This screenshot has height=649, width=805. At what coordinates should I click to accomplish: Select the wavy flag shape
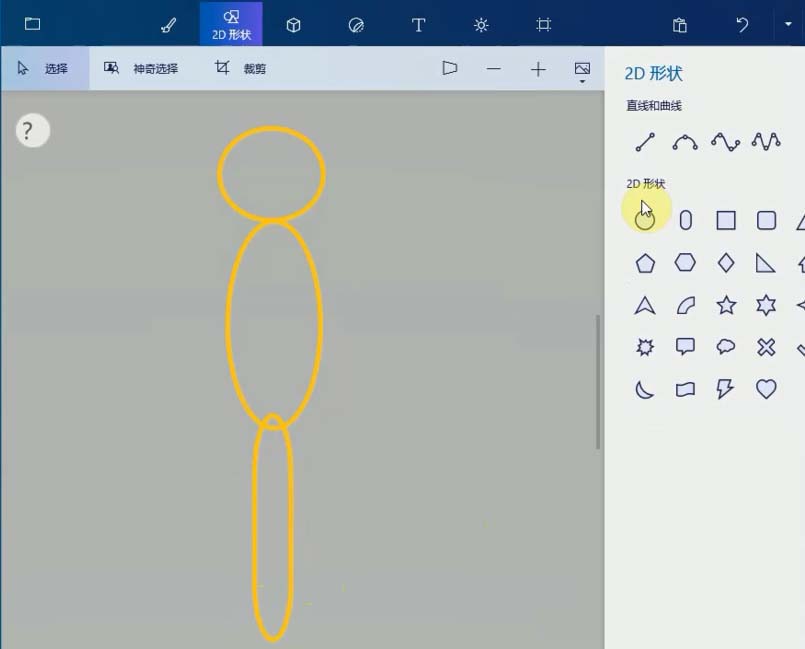click(685, 390)
